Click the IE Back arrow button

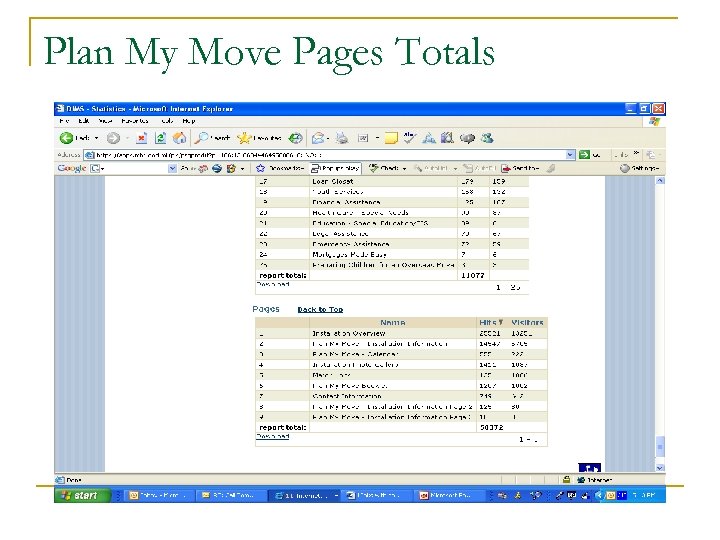(x=67, y=138)
